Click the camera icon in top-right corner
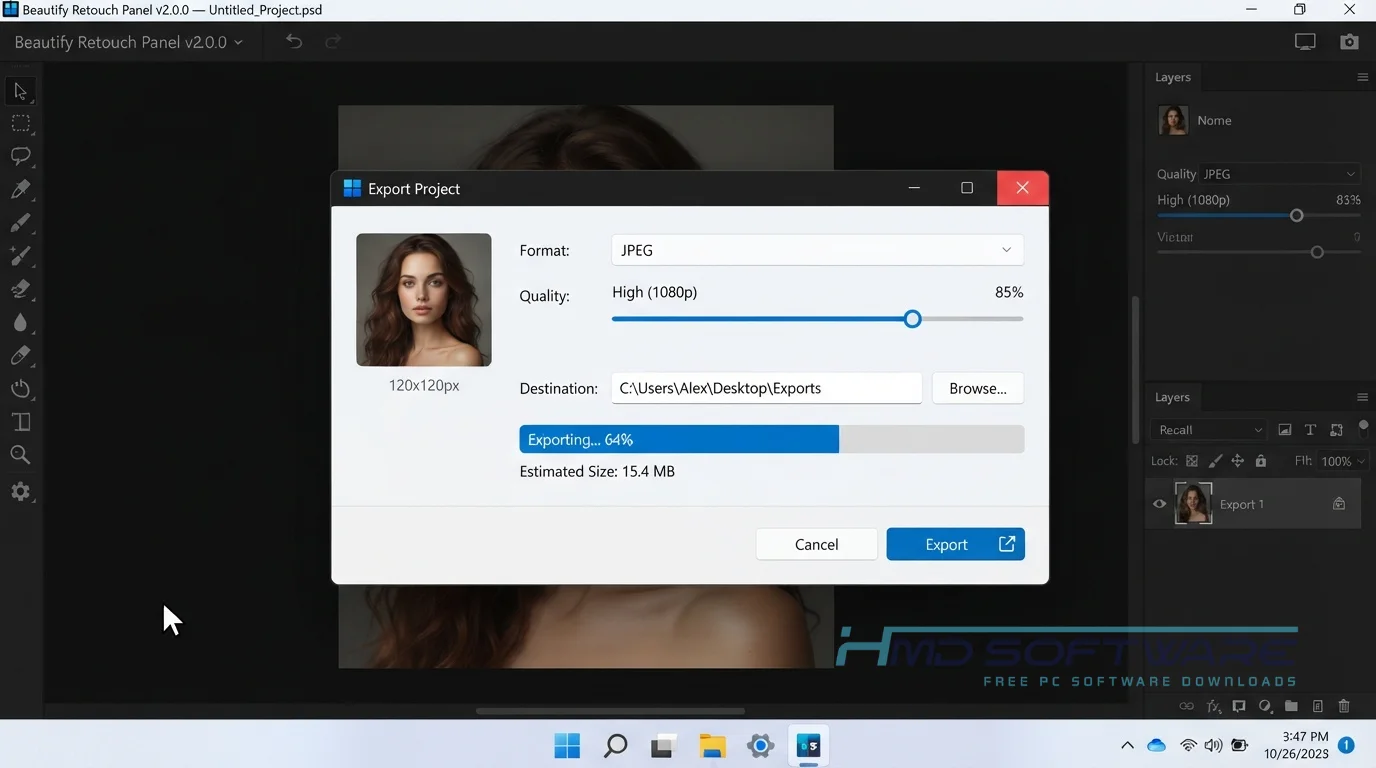The height and width of the screenshot is (768, 1376). [x=1350, y=42]
